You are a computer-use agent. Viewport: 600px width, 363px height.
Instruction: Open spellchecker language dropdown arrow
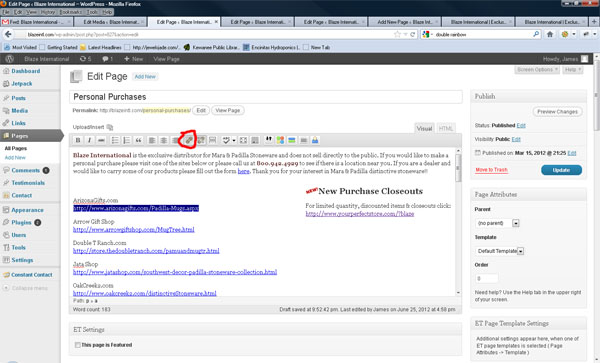[x=233, y=140]
